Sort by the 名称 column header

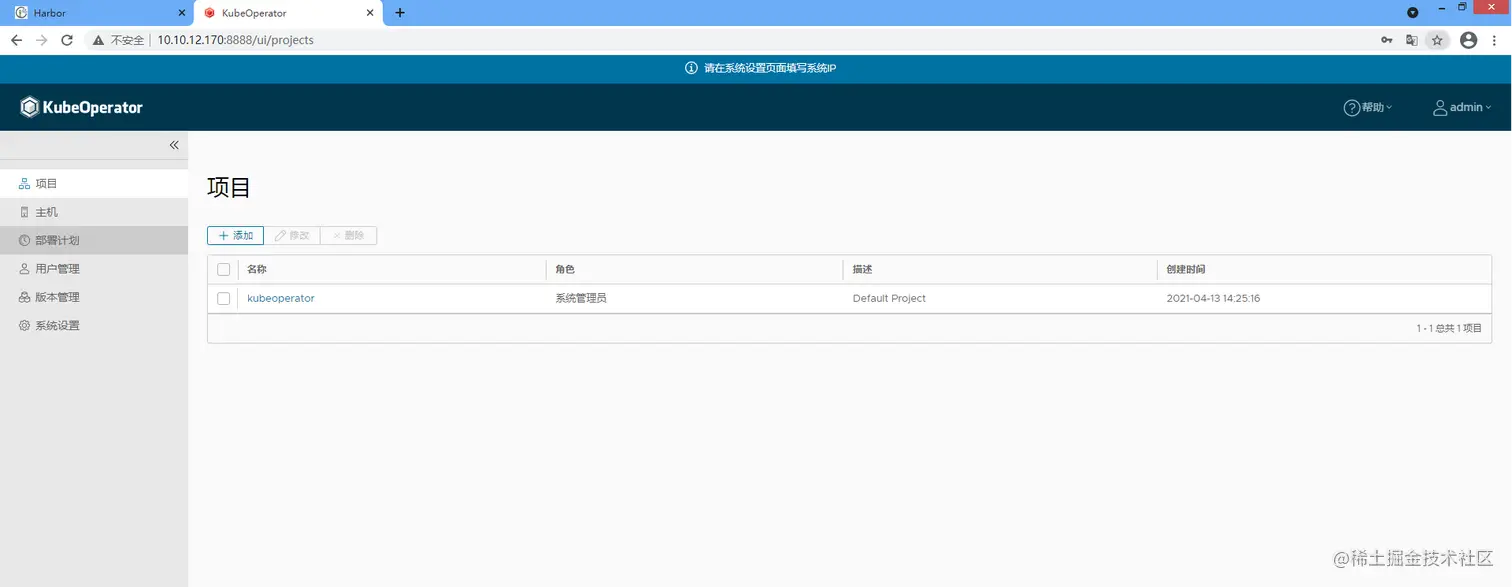pos(257,270)
